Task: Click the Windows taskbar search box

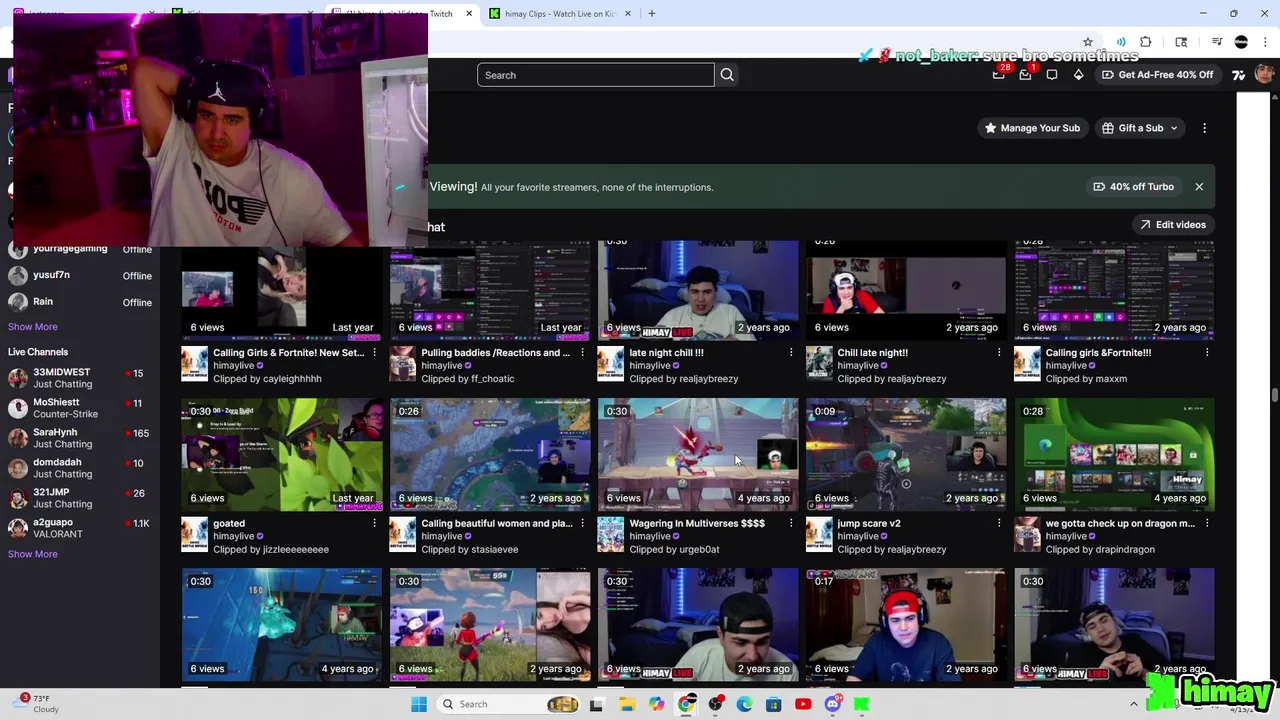Action: coord(510,704)
